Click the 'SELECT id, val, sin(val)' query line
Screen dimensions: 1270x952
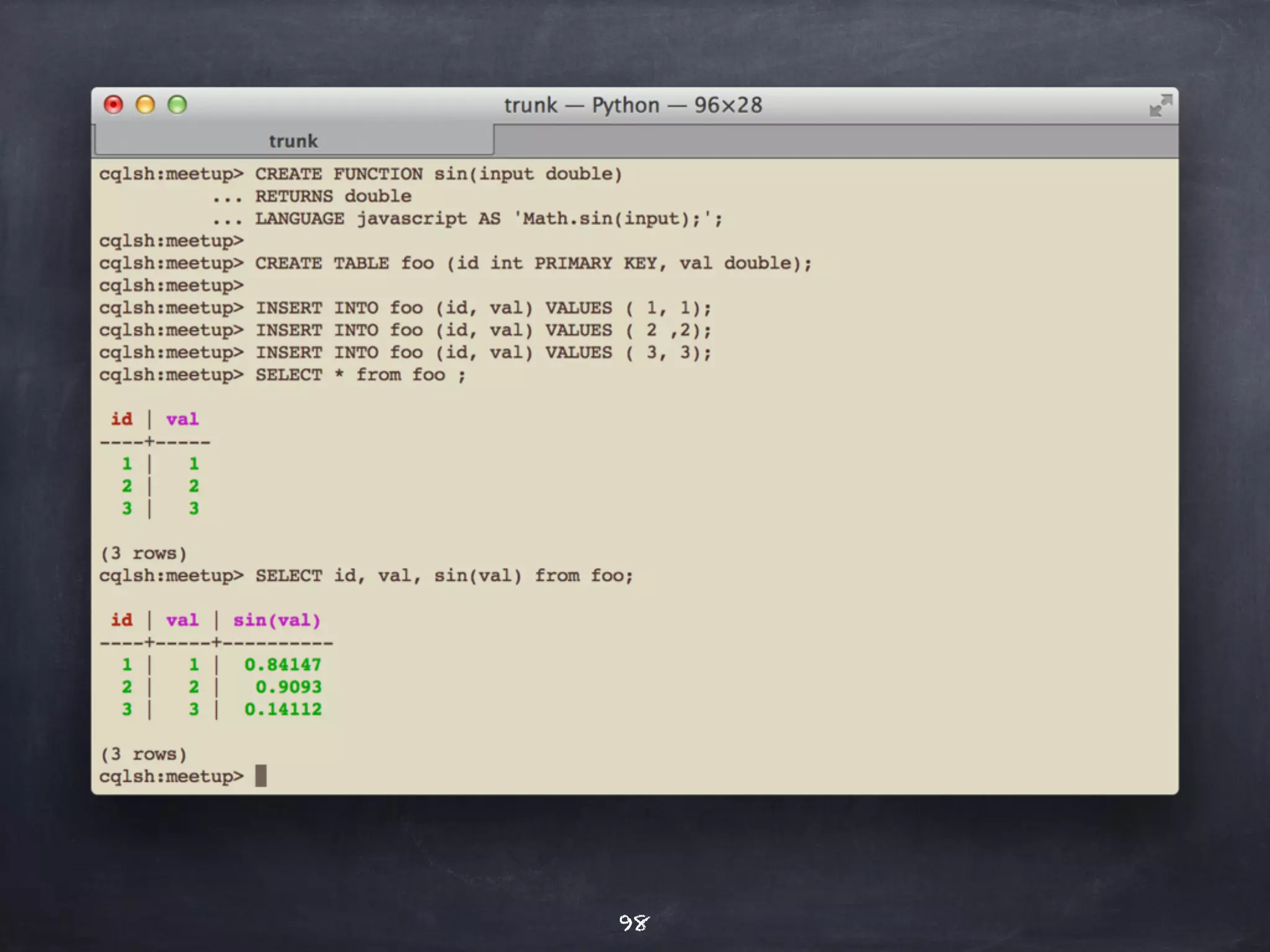[x=443, y=576]
